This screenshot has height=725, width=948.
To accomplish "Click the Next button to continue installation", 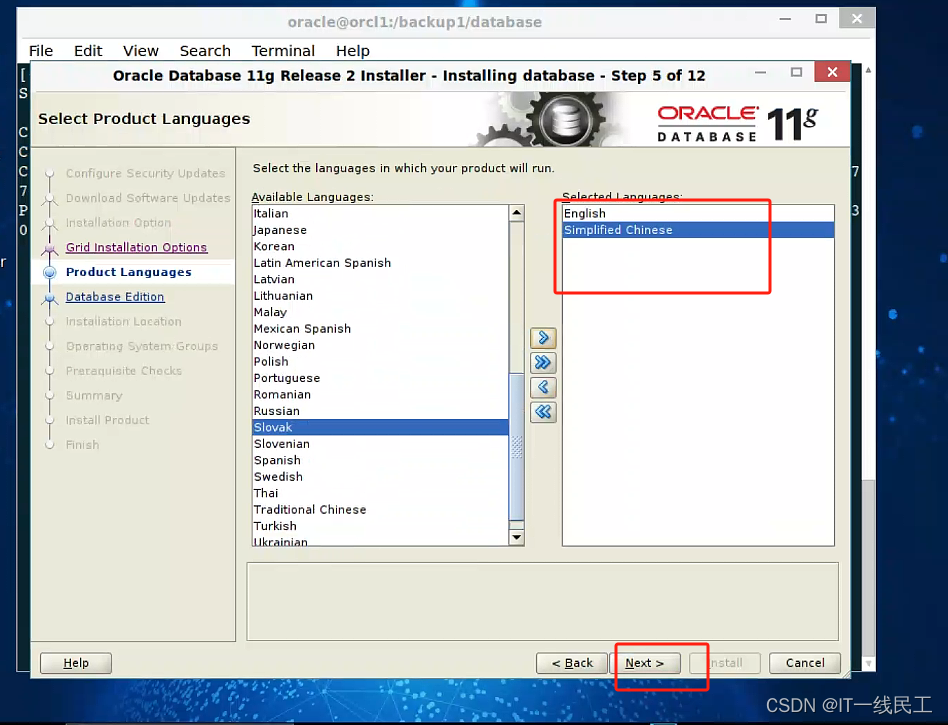I will pyautogui.click(x=646, y=662).
